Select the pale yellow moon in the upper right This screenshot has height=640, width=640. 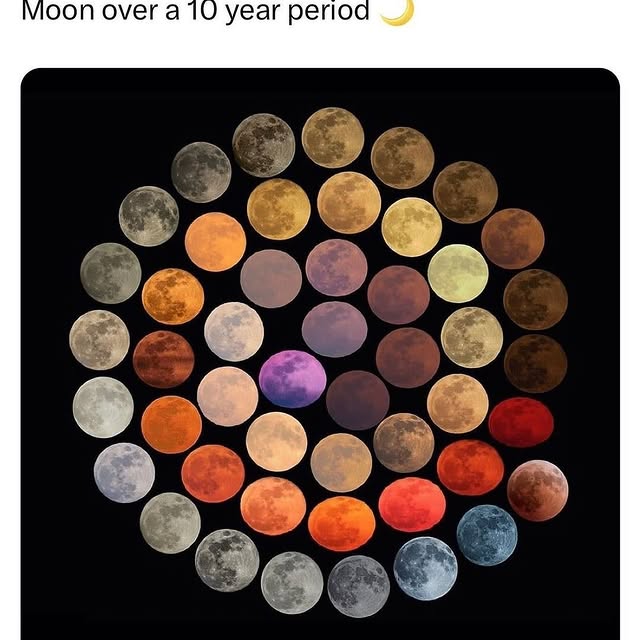[411, 227]
